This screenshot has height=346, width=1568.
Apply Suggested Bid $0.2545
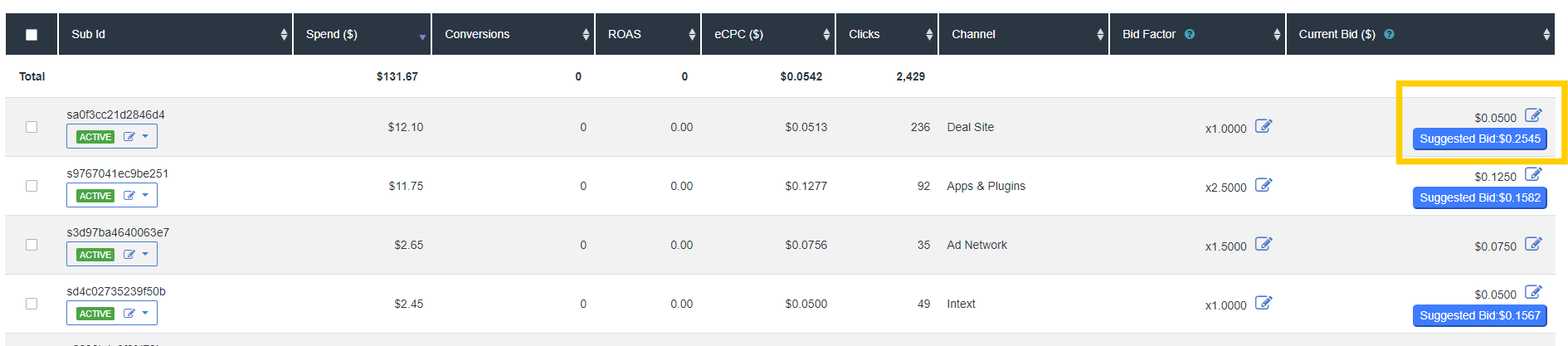click(1479, 139)
